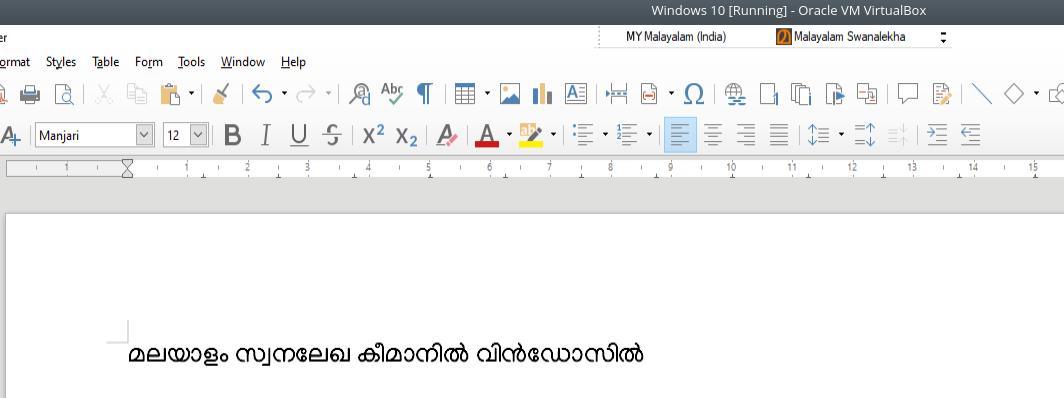Image resolution: width=1064 pixels, height=398 pixels.
Task: Toggle Subscript X₂
Action: [x=406, y=136]
